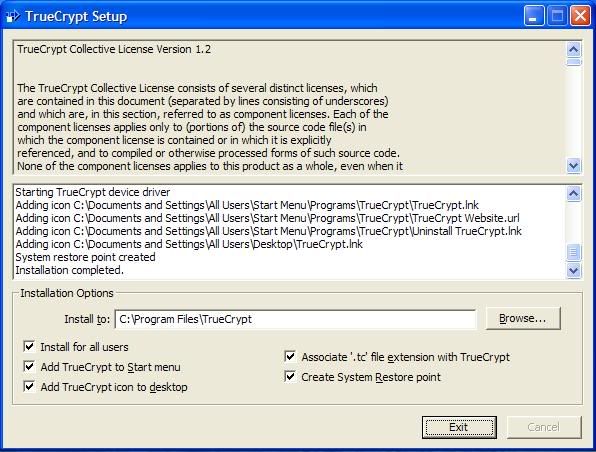This screenshot has height=452, width=596.
Task: Click the Browse... button
Action: pos(523,318)
